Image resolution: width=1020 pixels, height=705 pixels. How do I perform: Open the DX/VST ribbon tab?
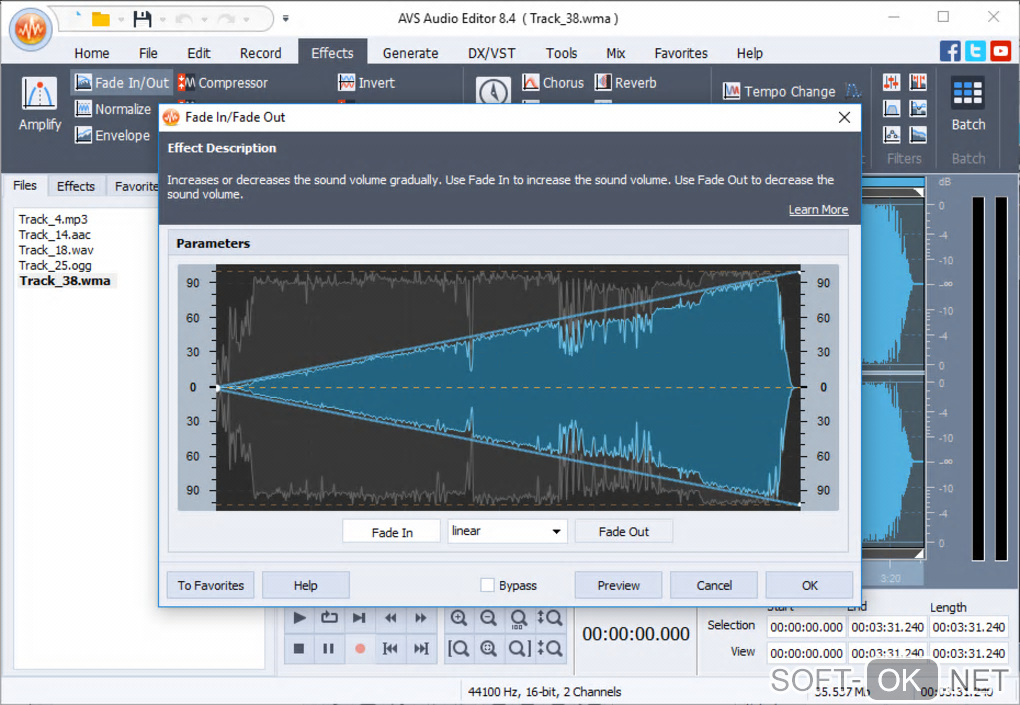pos(492,53)
